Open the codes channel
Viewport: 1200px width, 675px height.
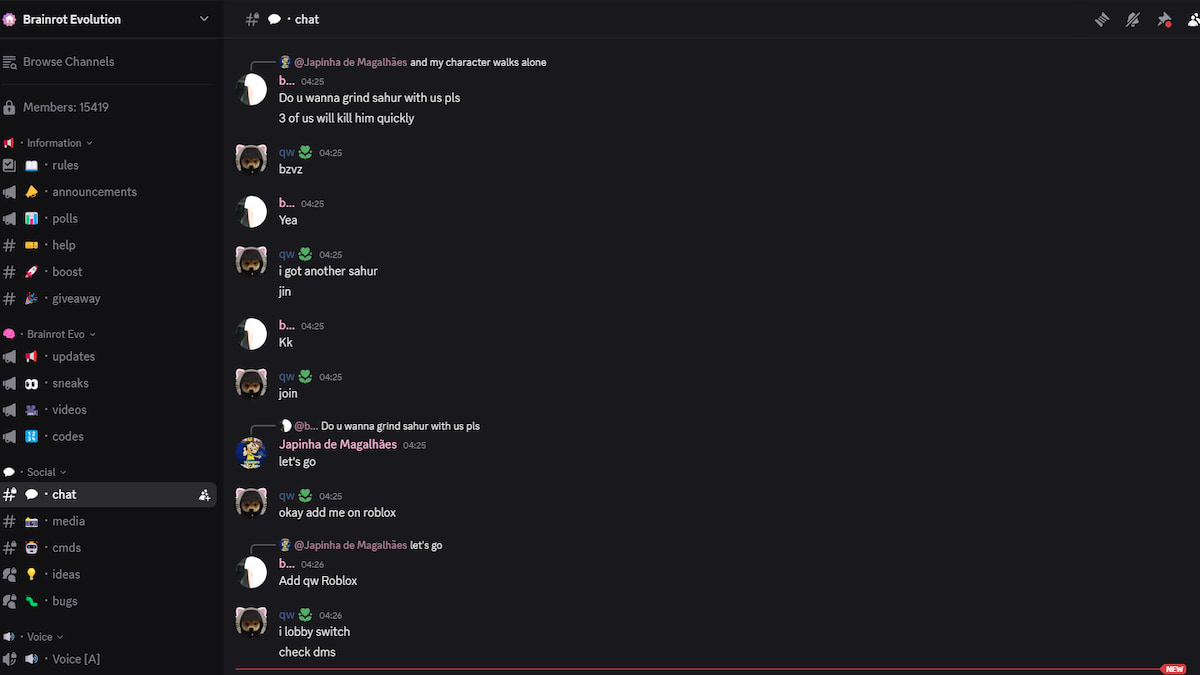click(x=65, y=436)
